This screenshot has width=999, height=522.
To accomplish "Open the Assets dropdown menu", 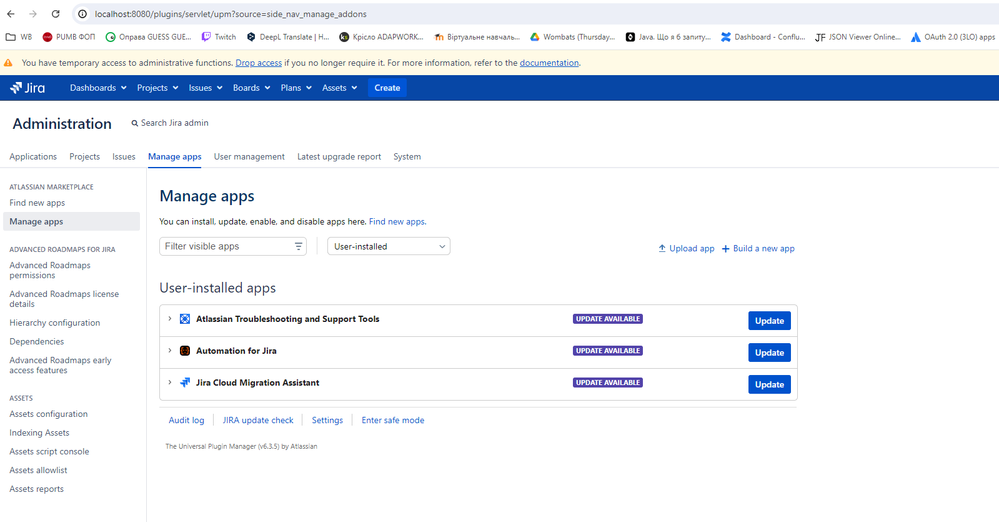I will click(339, 88).
